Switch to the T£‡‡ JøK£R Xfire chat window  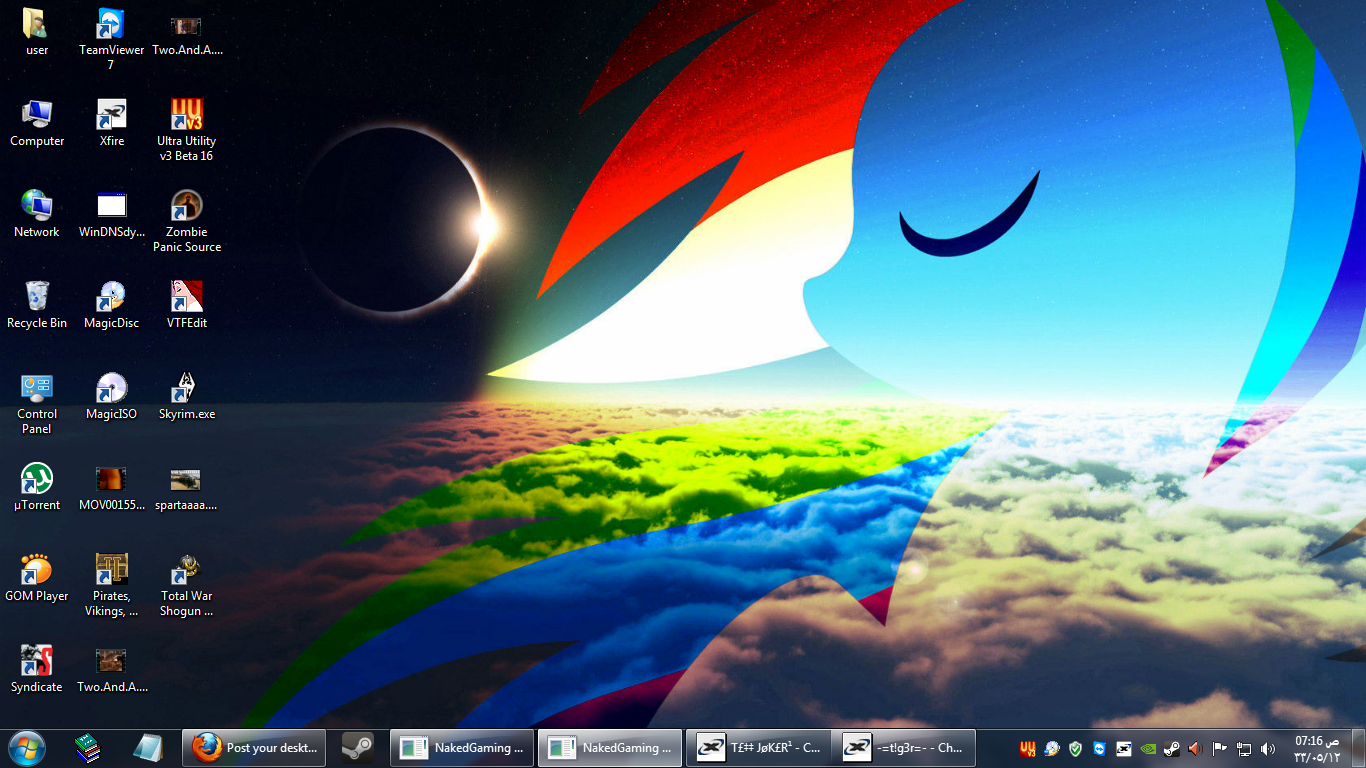tap(759, 747)
